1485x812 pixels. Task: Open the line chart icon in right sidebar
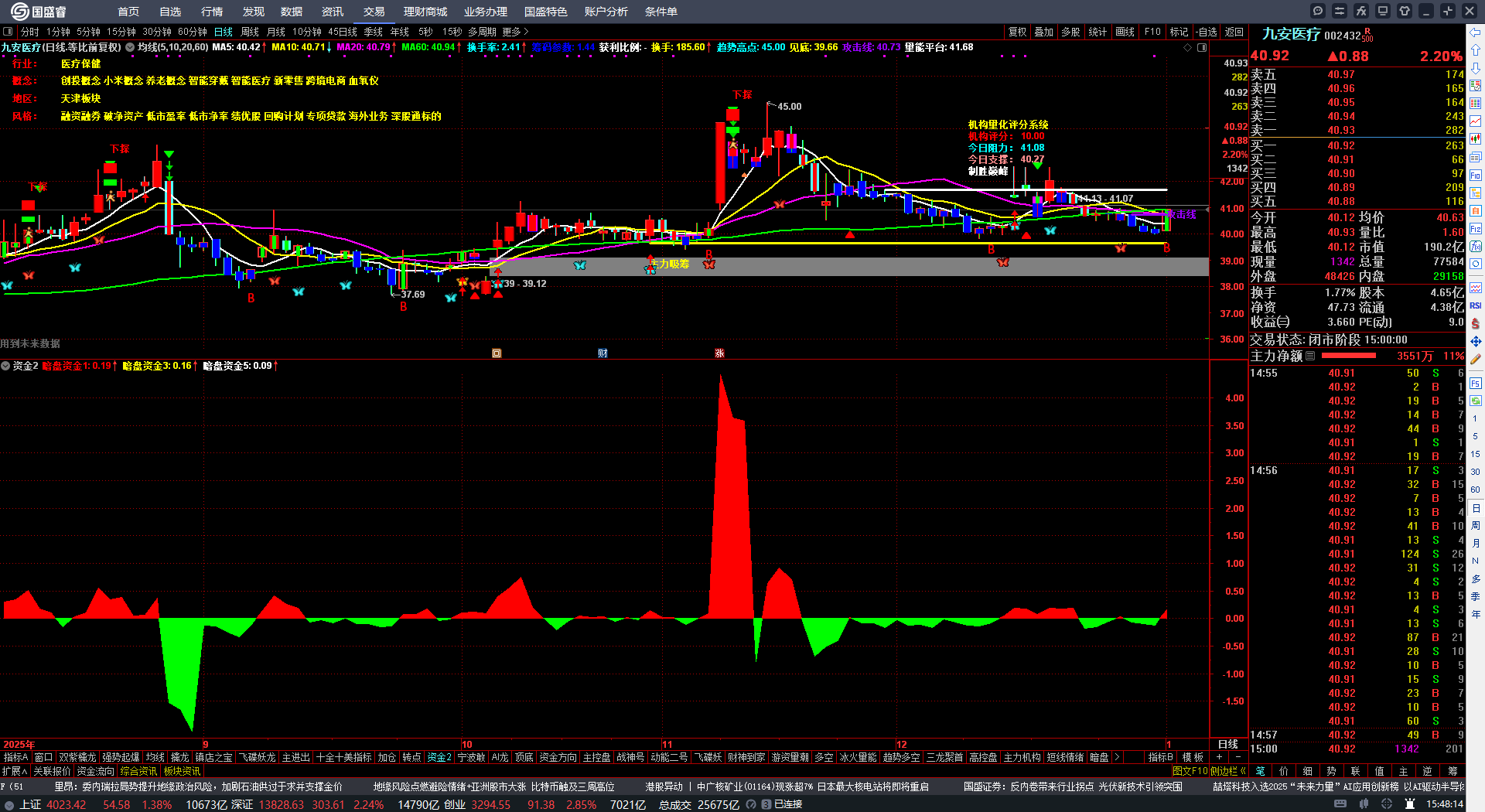coord(1476,121)
